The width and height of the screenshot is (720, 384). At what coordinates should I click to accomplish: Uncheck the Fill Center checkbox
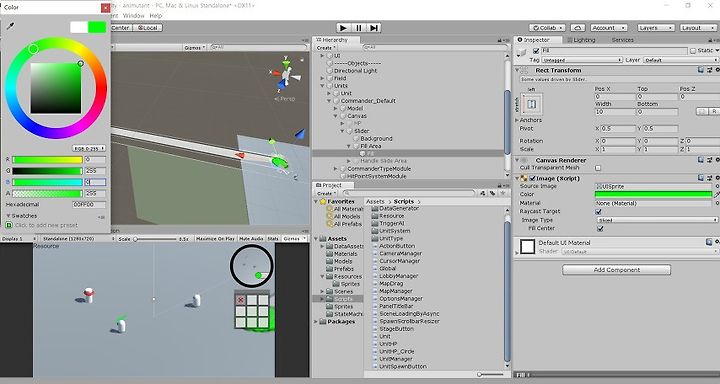click(x=600, y=228)
